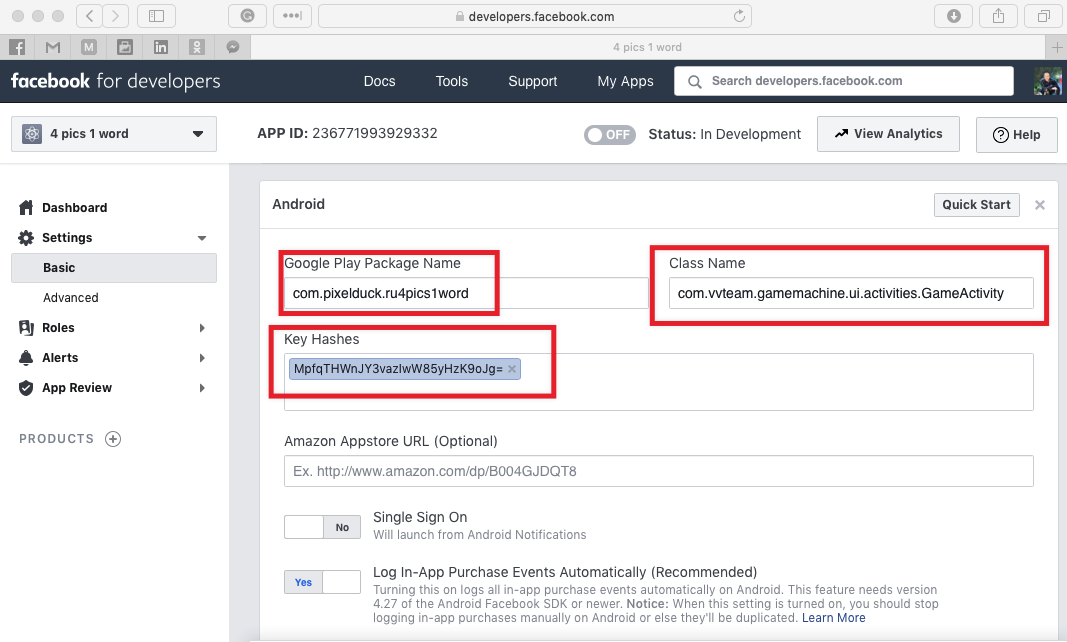Show all tabs overview icon
Screen dimensions: 1067x642
1043,16
